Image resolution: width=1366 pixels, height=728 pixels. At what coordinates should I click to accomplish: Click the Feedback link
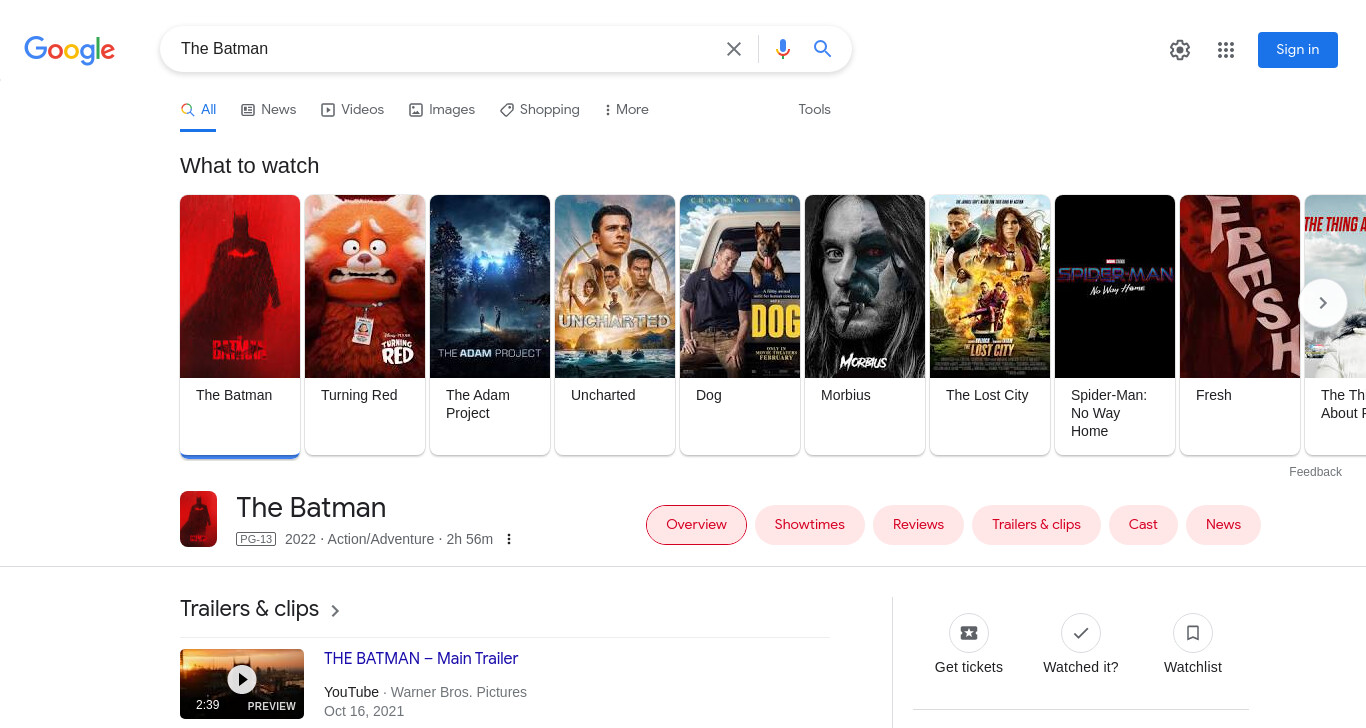pos(1315,472)
